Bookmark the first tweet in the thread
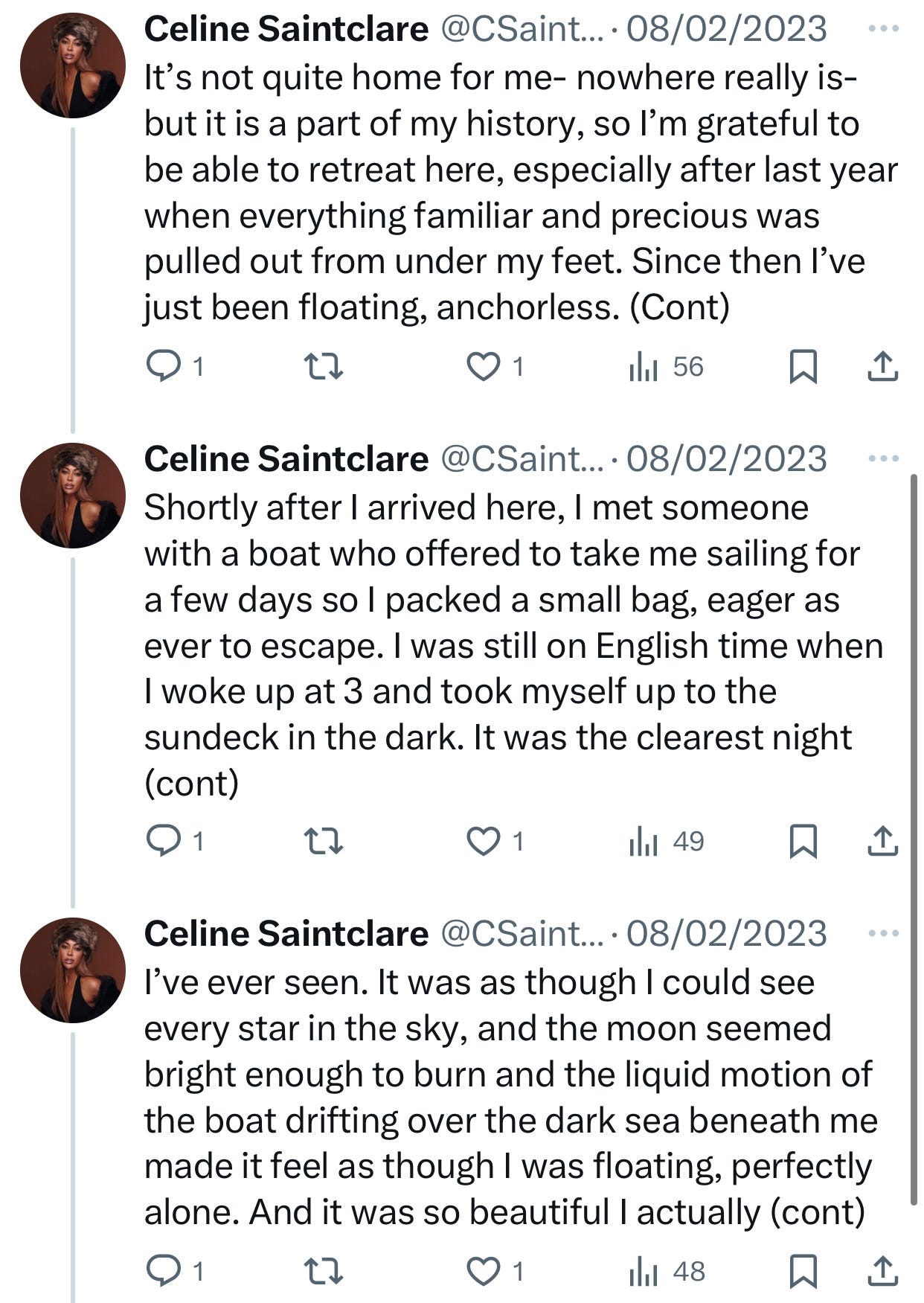 click(803, 366)
